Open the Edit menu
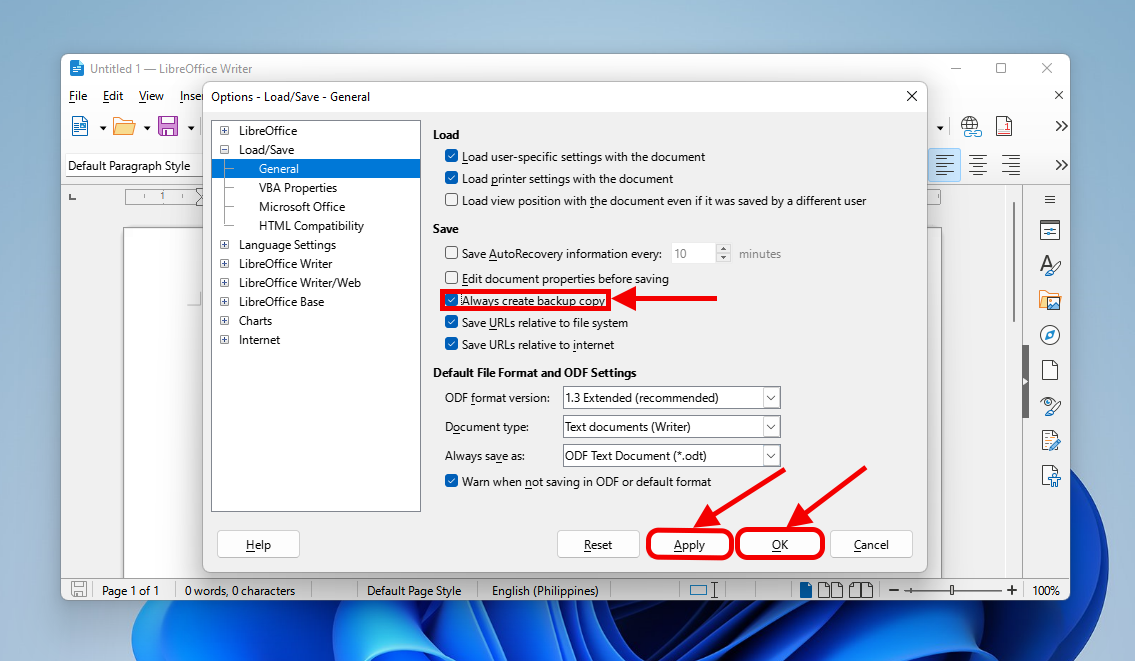 (x=113, y=96)
